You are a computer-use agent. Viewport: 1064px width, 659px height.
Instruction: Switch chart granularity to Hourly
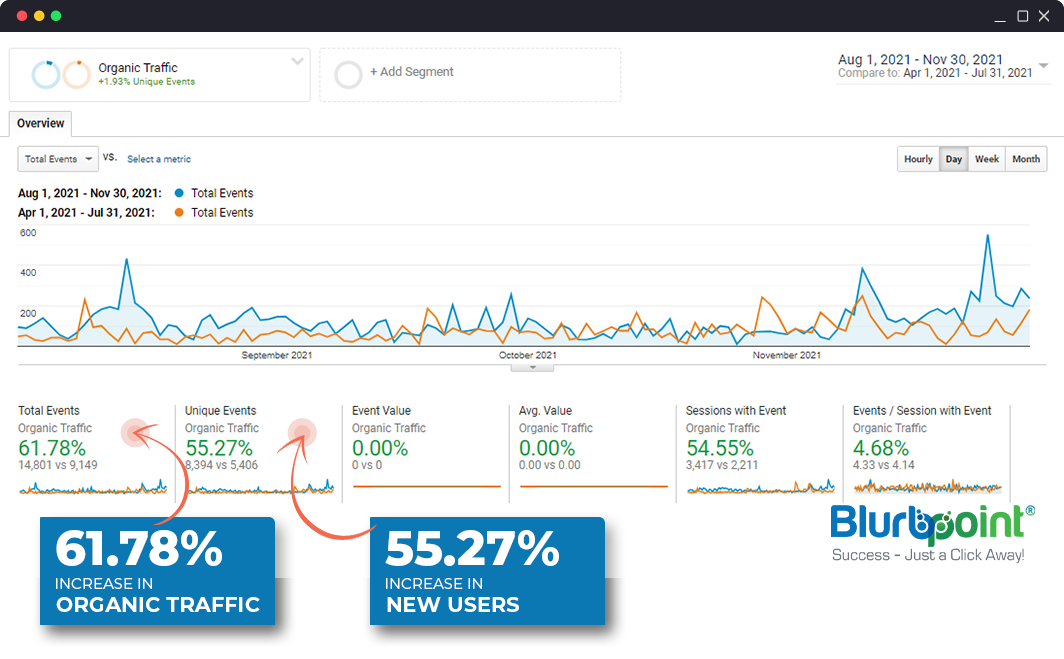tap(918, 159)
